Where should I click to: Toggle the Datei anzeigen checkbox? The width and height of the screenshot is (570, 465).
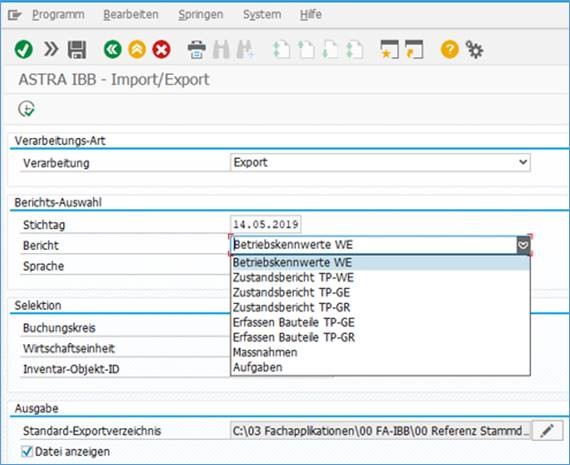27,452
